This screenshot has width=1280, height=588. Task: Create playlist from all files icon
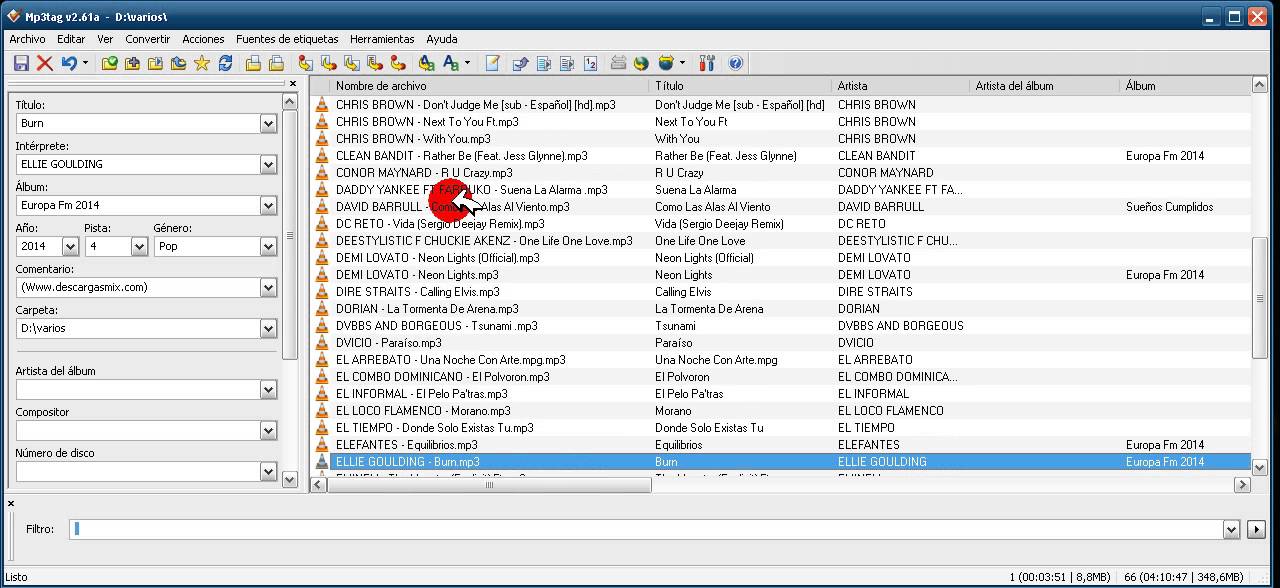(254, 63)
